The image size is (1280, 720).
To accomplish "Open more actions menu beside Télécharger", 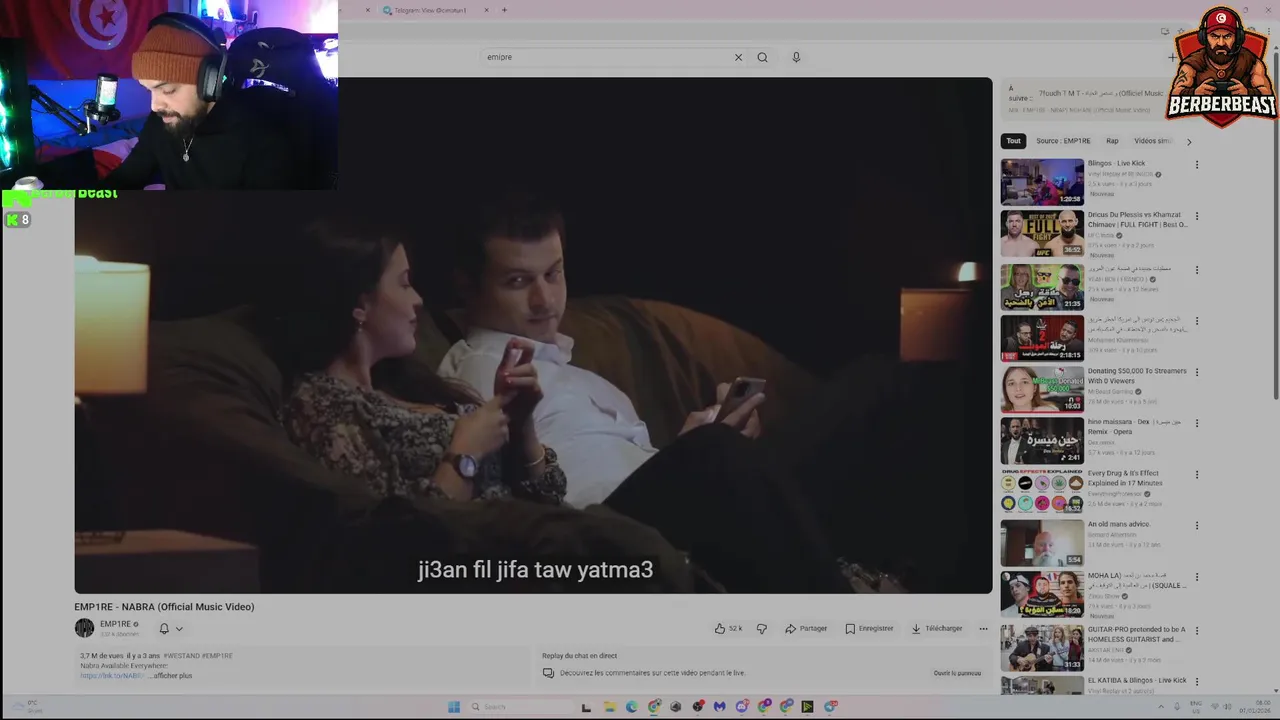I will [x=983, y=629].
